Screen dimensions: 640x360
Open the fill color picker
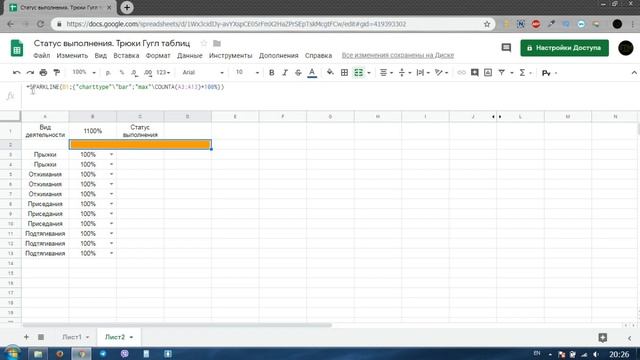330,73
